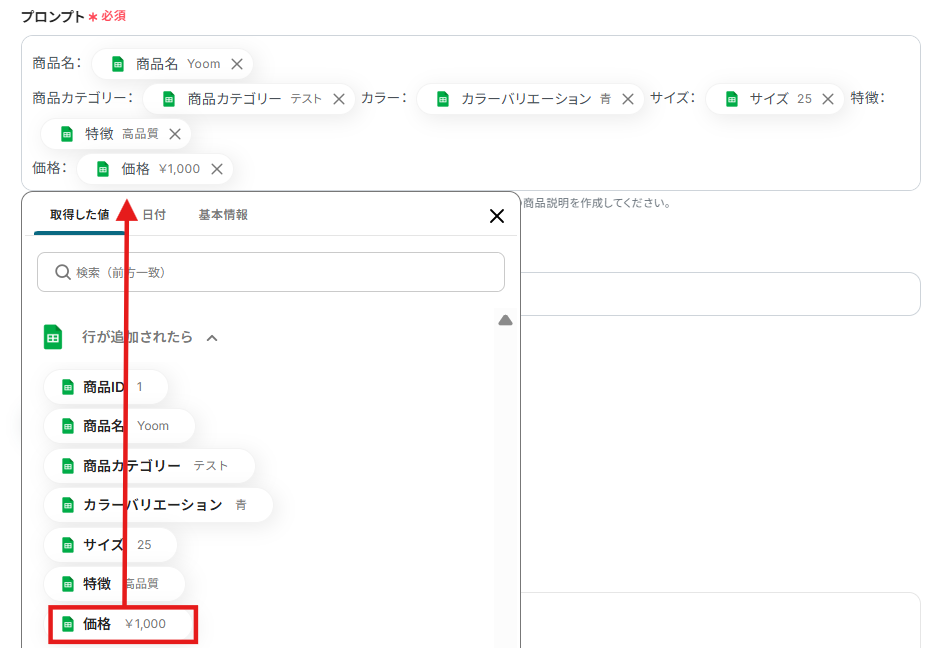Viewport: 925px width, 648px height.
Task: Close the 取得した値 picker panel
Action: [x=497, y=216]
